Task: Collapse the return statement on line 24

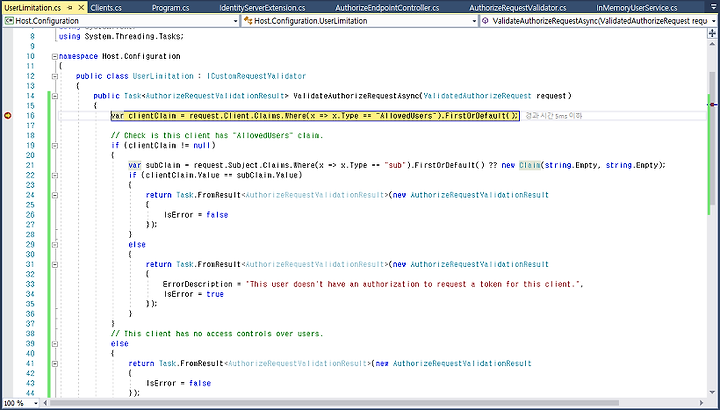Action: pyautogui.click(x=55, y=195)
